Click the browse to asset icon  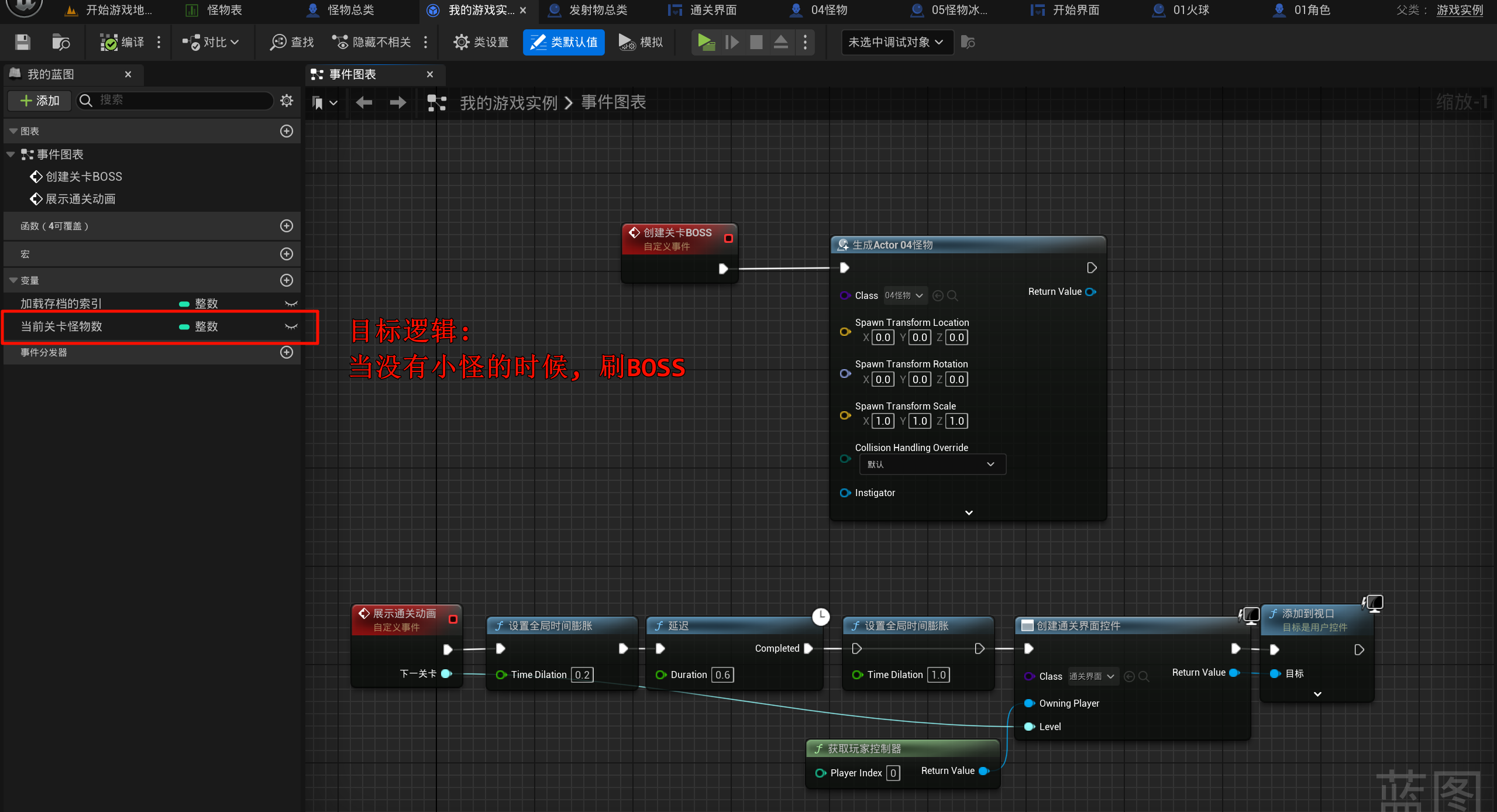[60, 42]
